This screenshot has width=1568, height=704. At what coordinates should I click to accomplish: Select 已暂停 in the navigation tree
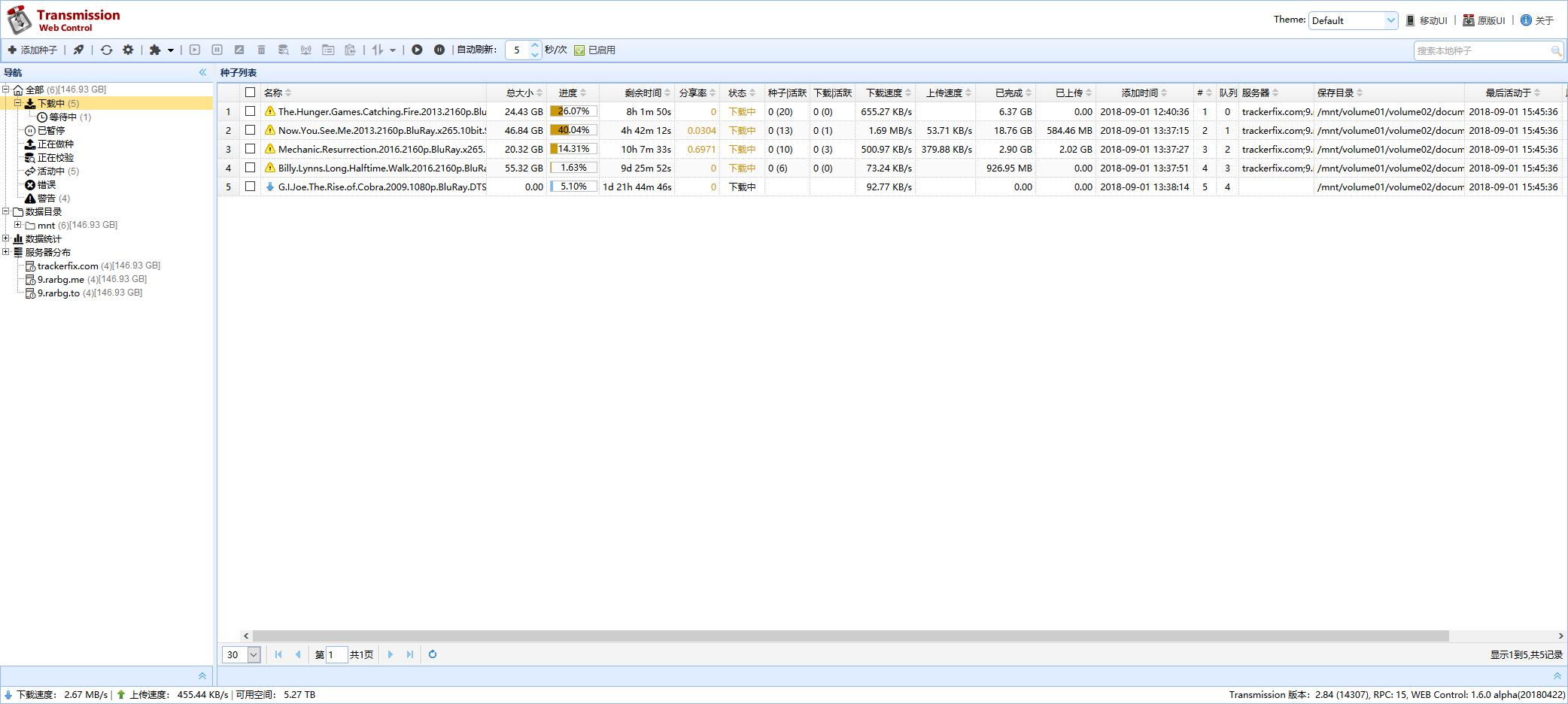coord(51,131)
